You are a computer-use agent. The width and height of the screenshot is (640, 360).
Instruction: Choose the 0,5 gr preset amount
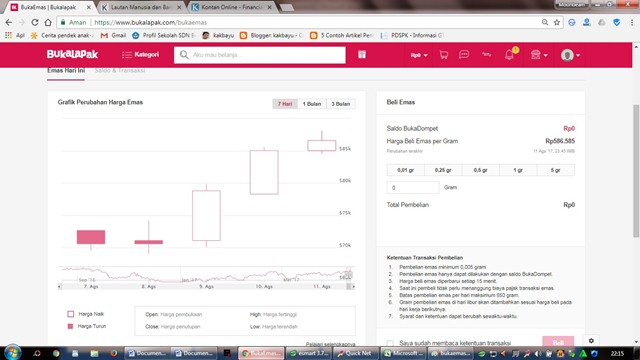point(480,170)
